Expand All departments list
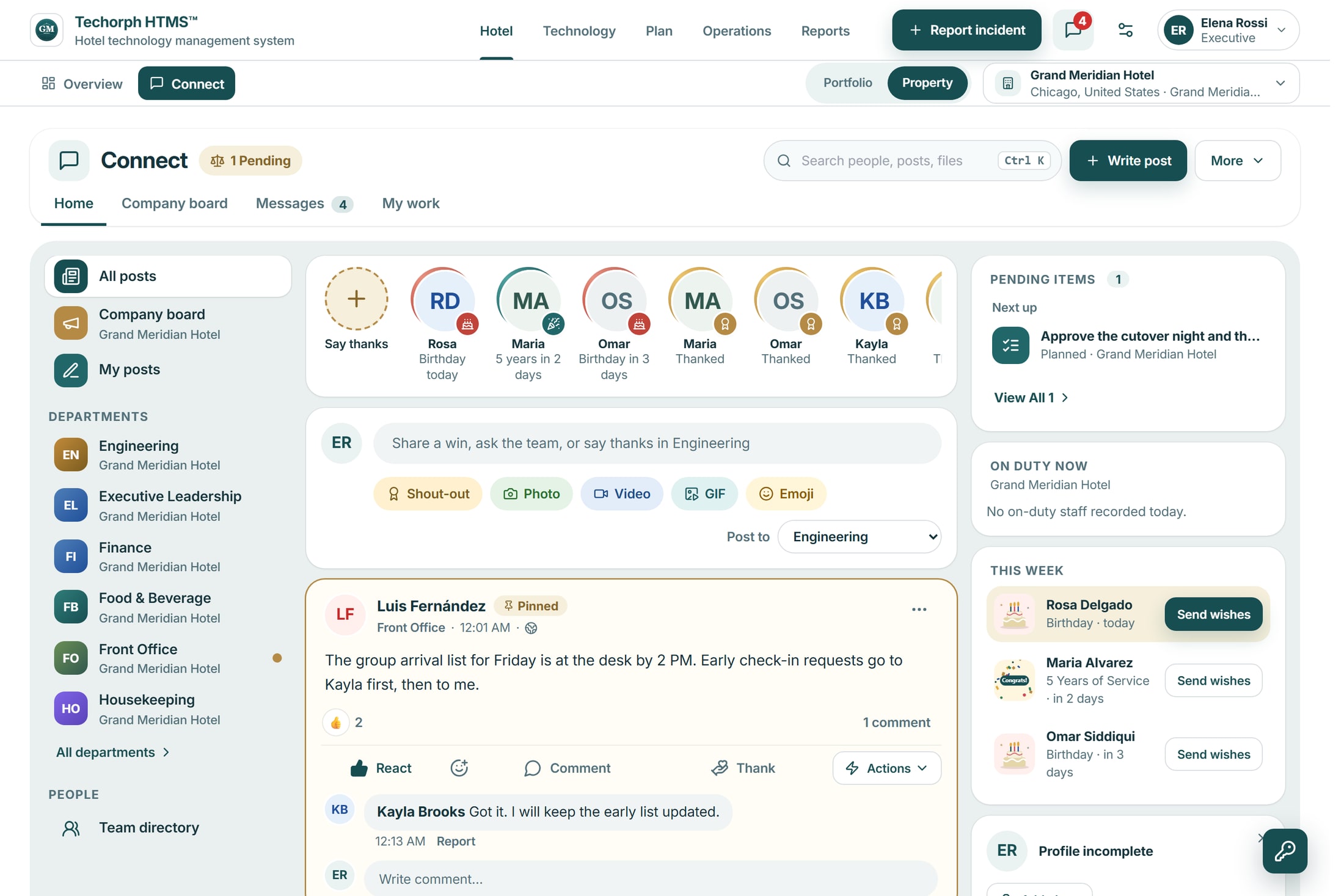The image size is (1344, 896). click(113, 752)
